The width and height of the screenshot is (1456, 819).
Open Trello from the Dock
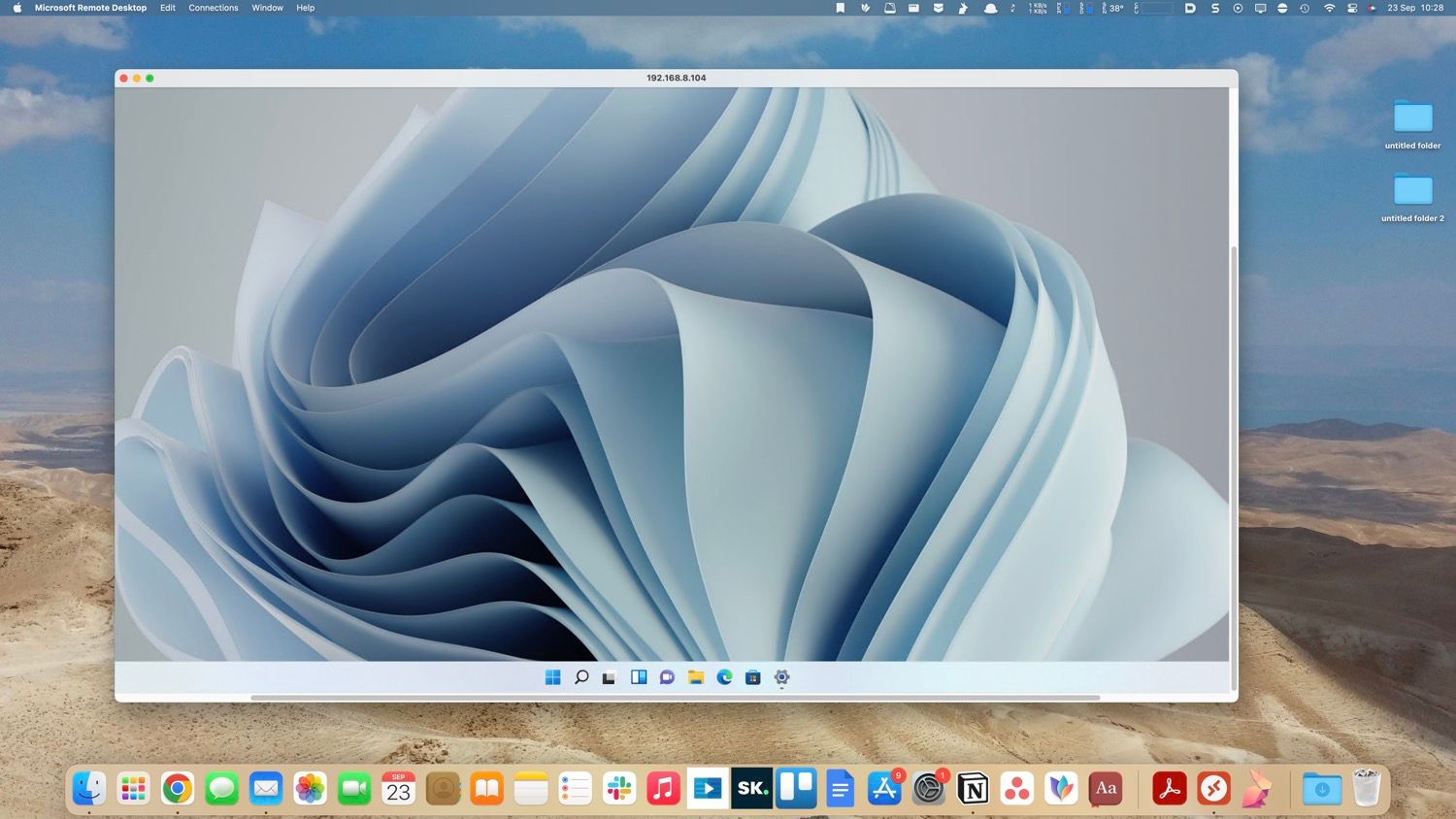[796, 789]
